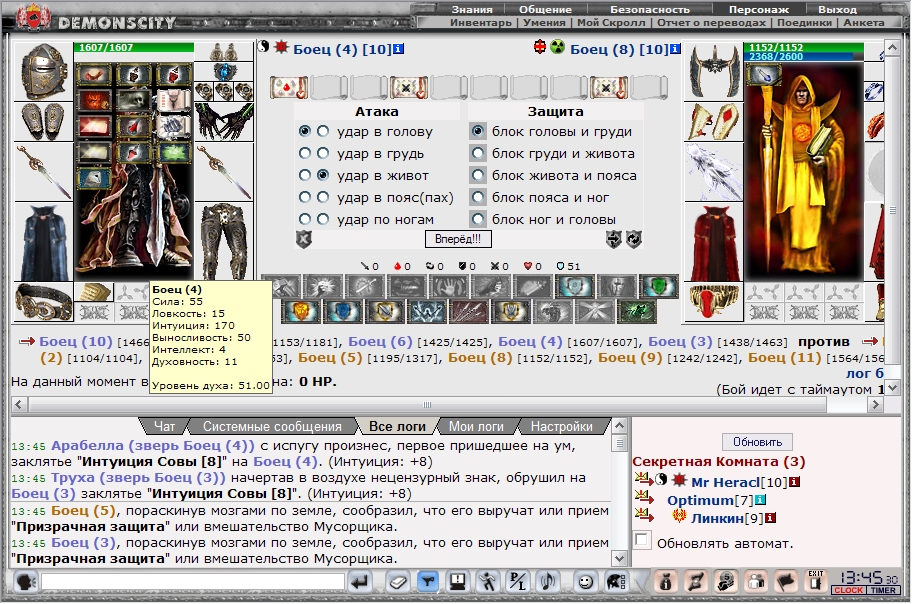Clear chat using the eraser icon

[x=398, y=581]
